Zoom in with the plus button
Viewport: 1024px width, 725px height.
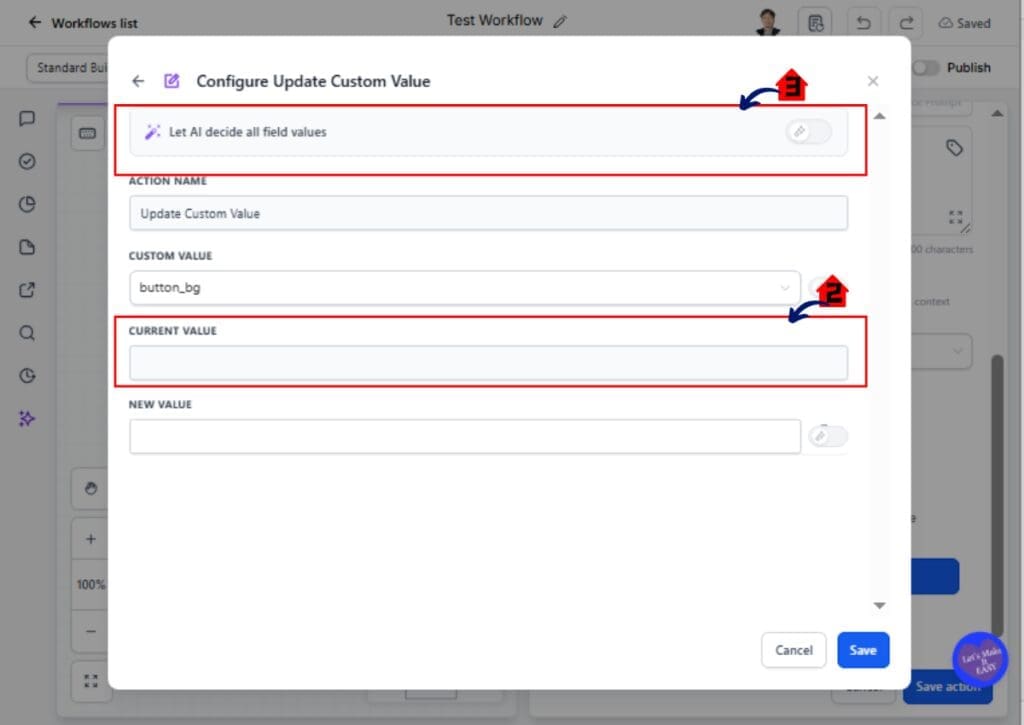pyautogui.click(x=91, y=539)
